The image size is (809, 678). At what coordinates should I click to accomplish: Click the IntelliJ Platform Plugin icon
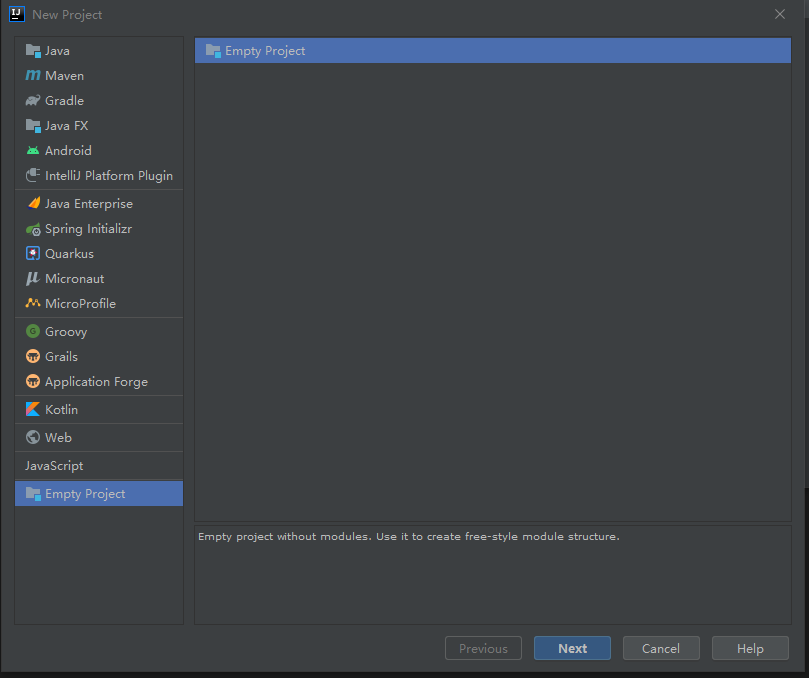pyautogui.click(x=33, y=175)
